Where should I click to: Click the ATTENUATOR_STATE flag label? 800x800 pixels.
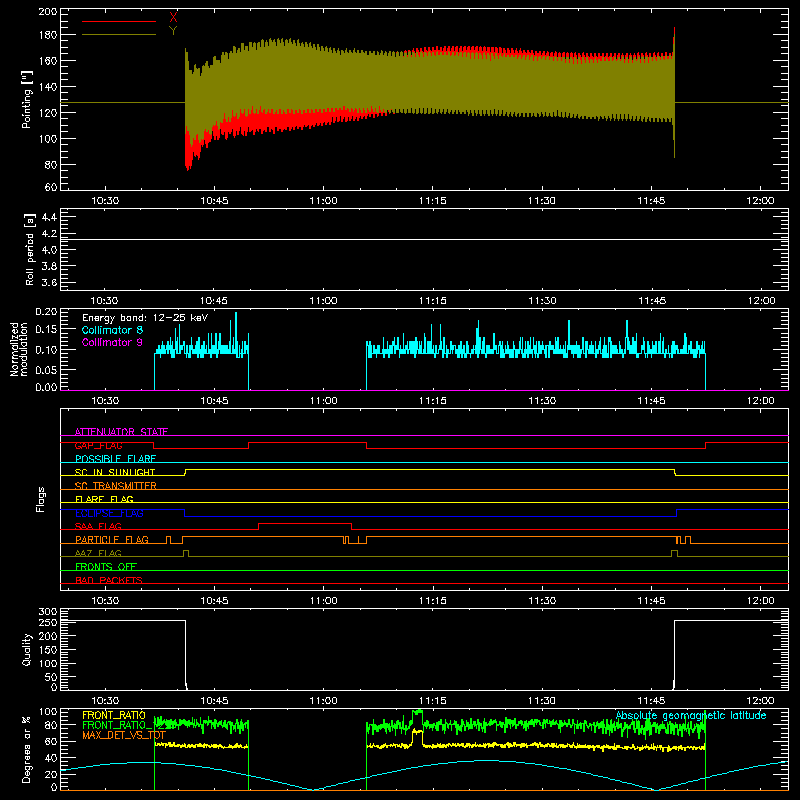[121, 432]
